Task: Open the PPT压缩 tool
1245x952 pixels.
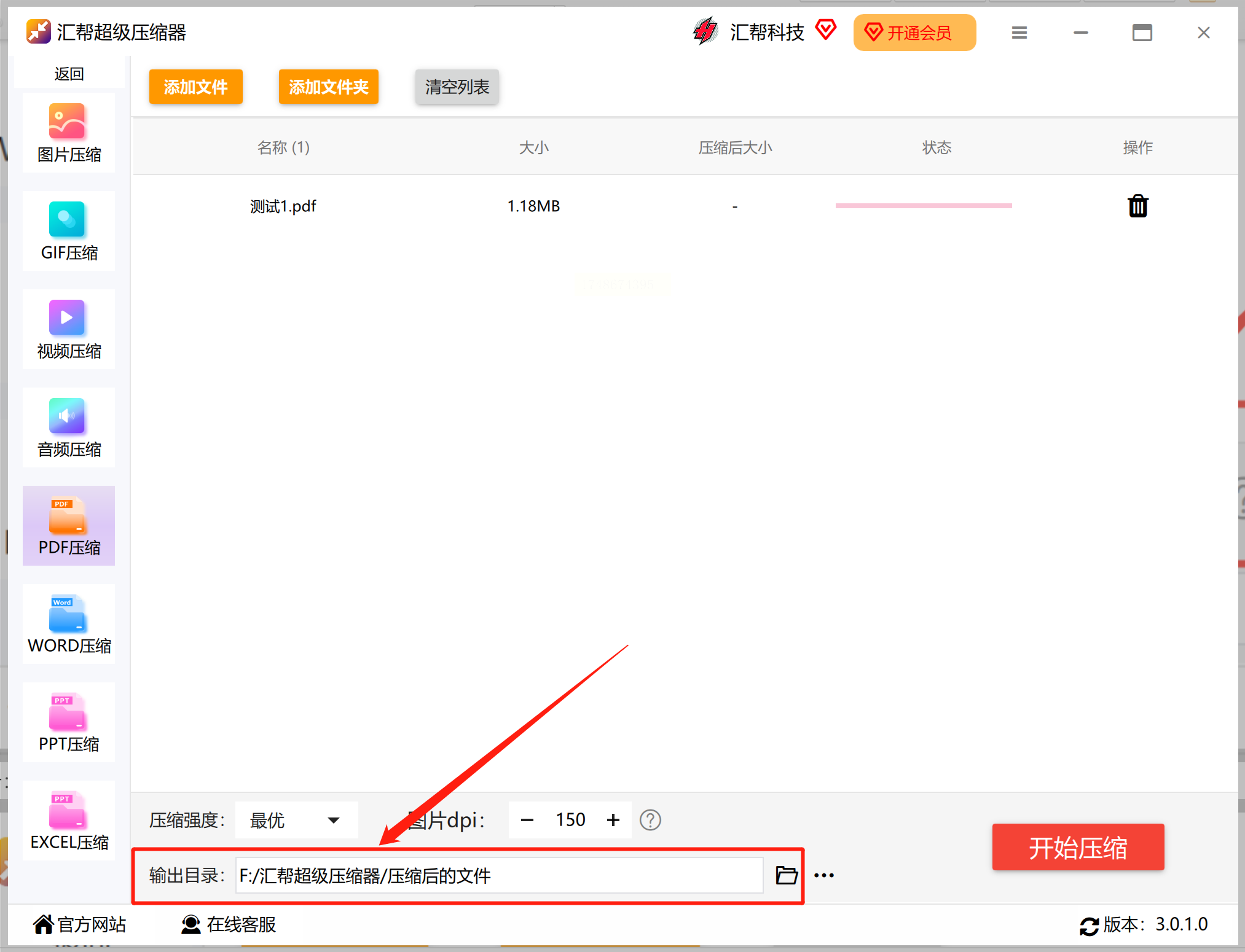Action: 69,722
